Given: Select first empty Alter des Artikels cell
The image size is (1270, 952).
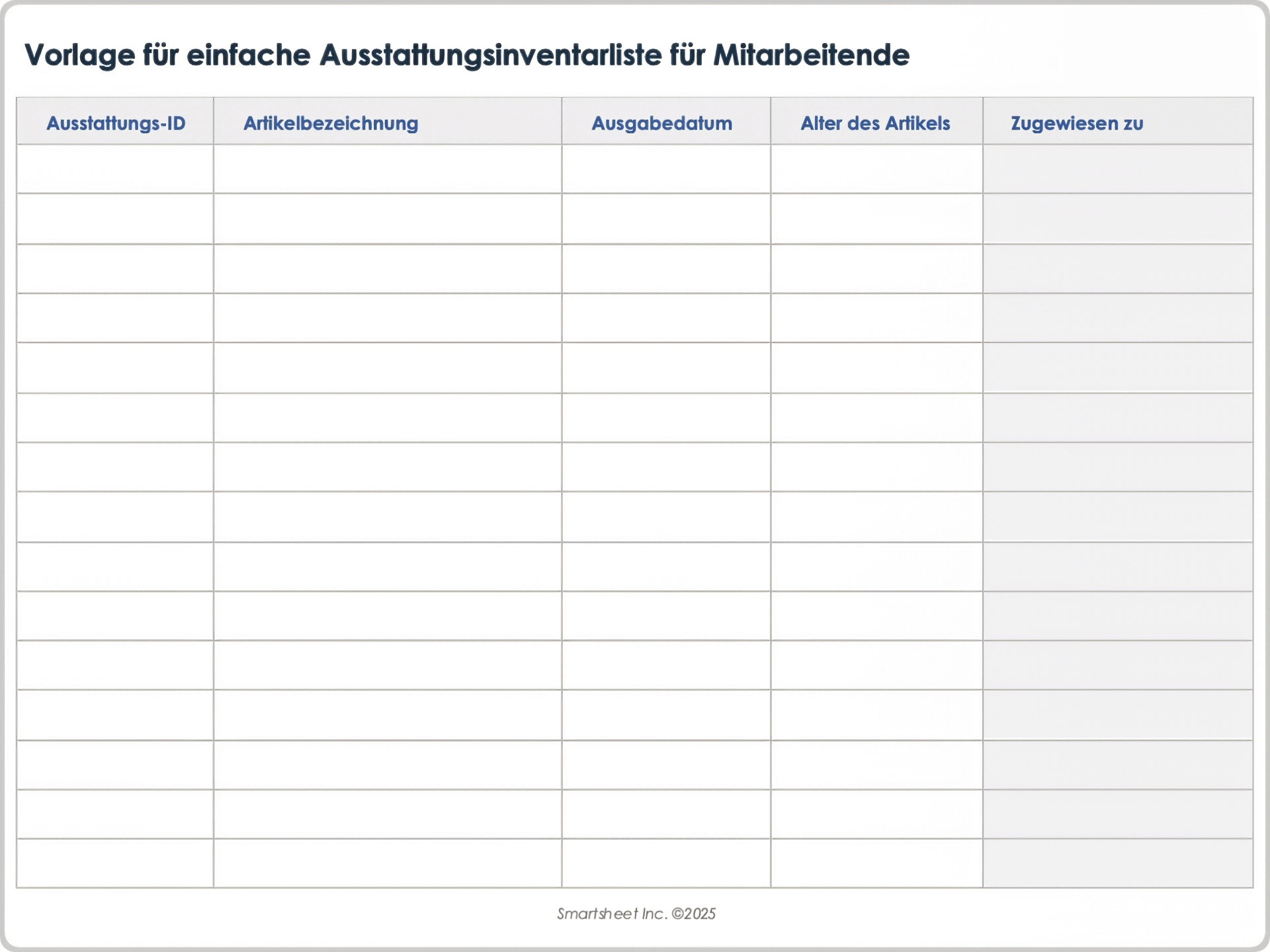Looking at the screenshot, I should tap(876, 169).
